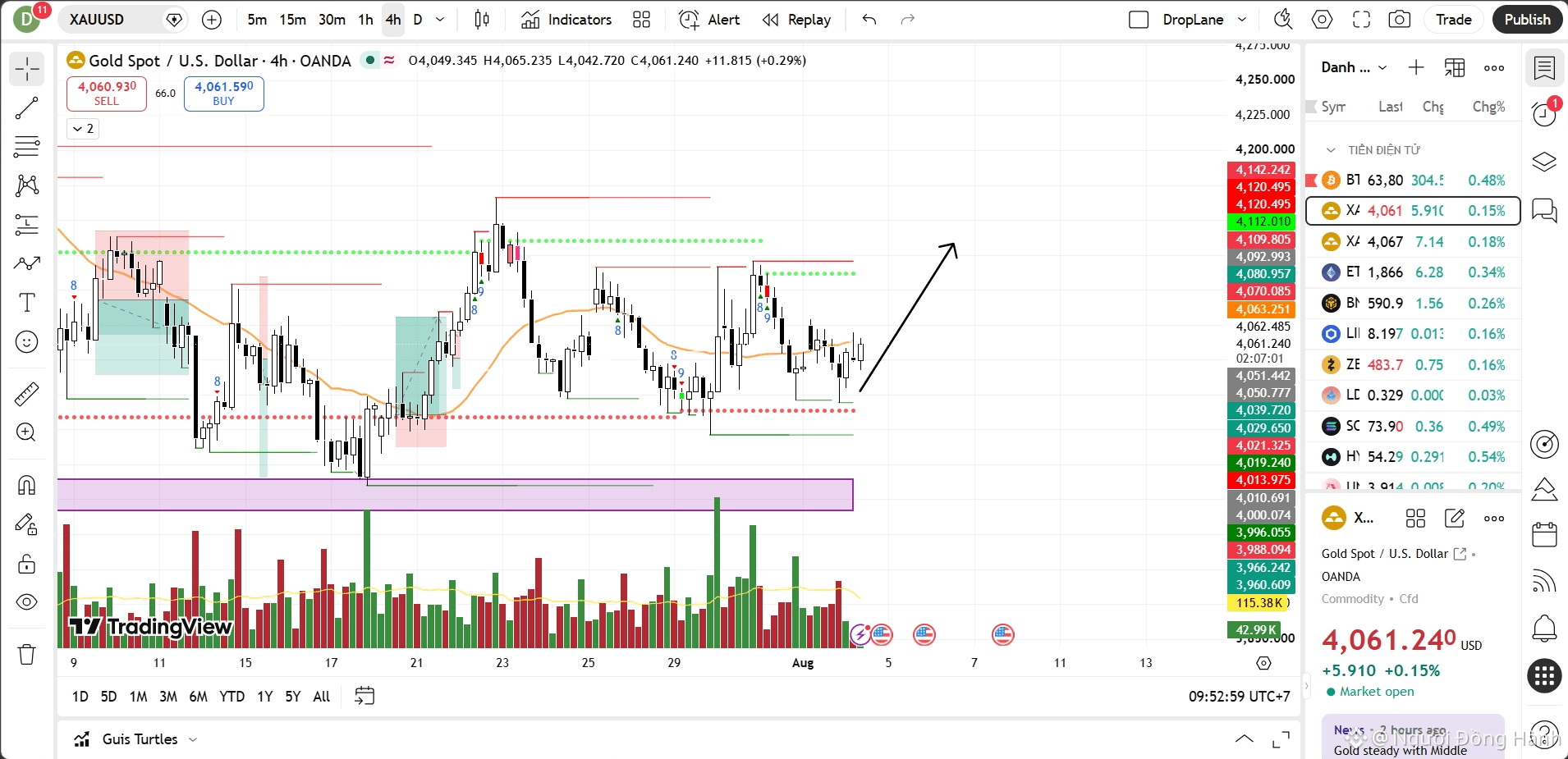This screenshot has height=759, width=1568.
Task: Maximize the bottom strategy panel
Action: [1281, 739]
